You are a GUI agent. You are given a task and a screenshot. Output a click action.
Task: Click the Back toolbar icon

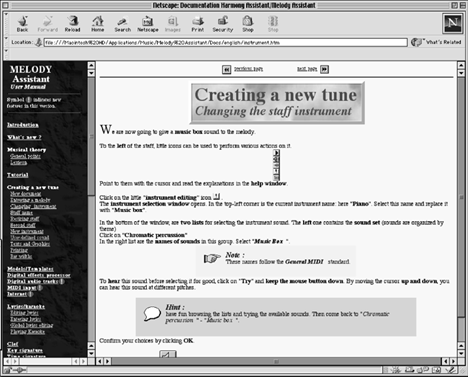[22, 24]
